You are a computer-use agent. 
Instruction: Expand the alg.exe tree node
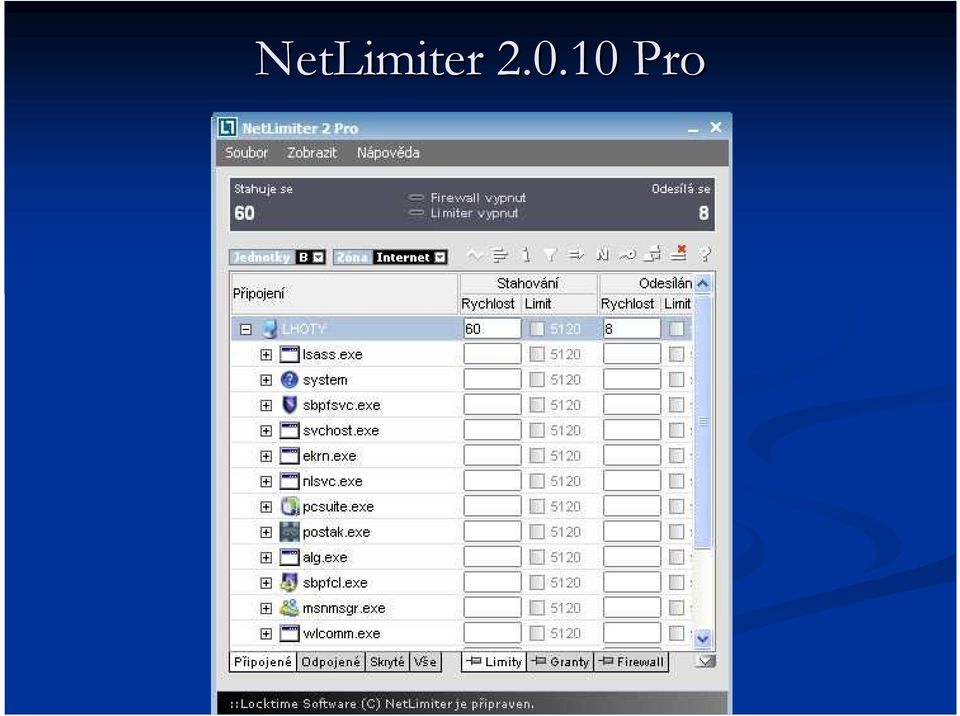(x=266, y=557)
